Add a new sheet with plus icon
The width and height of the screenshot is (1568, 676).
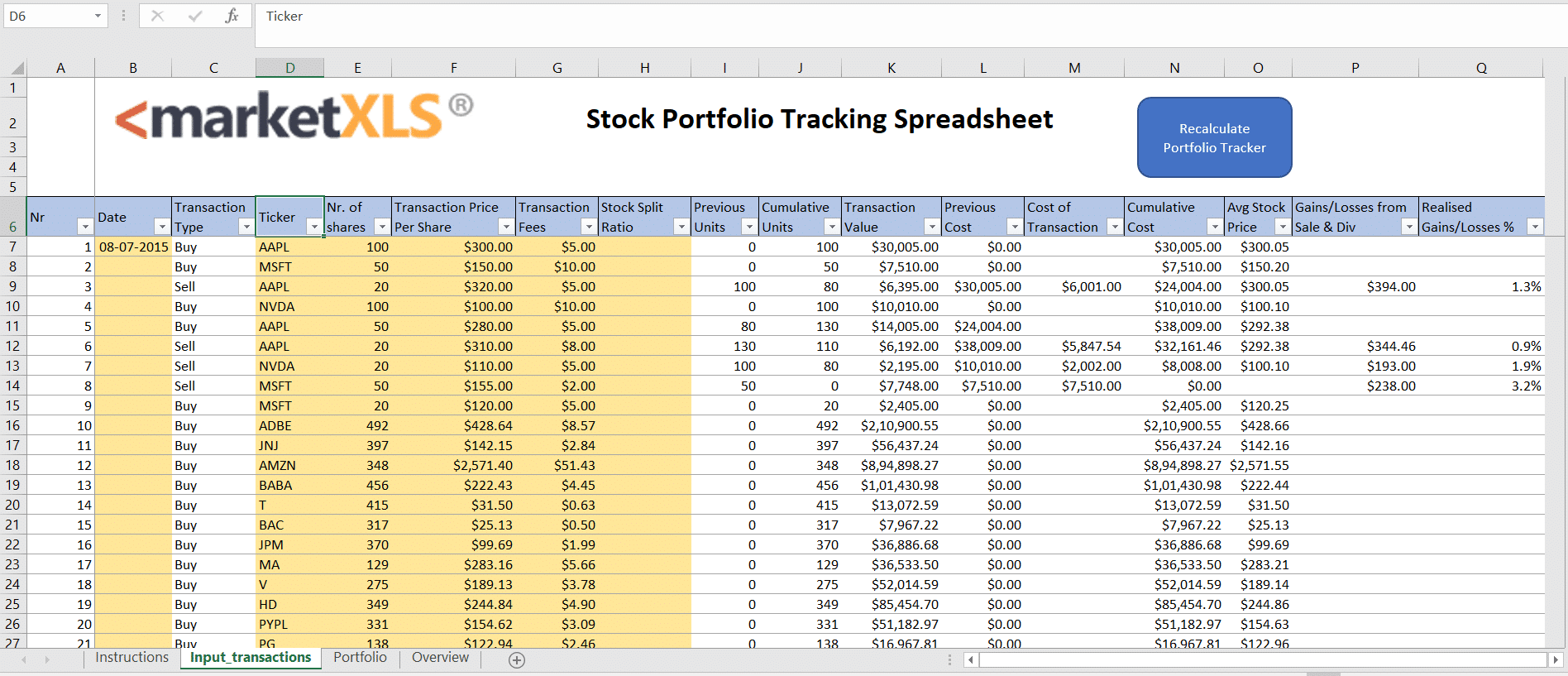[517, 659]
